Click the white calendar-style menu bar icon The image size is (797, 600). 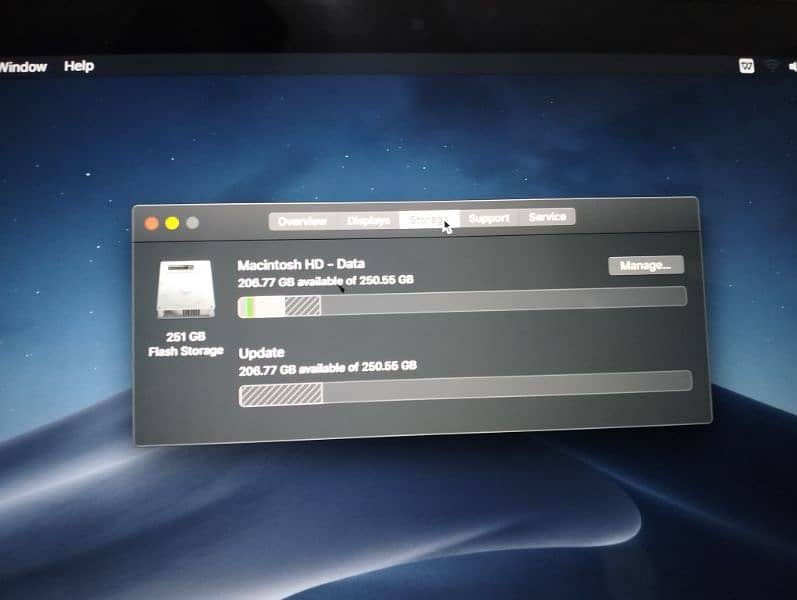(x=747, y=66)
